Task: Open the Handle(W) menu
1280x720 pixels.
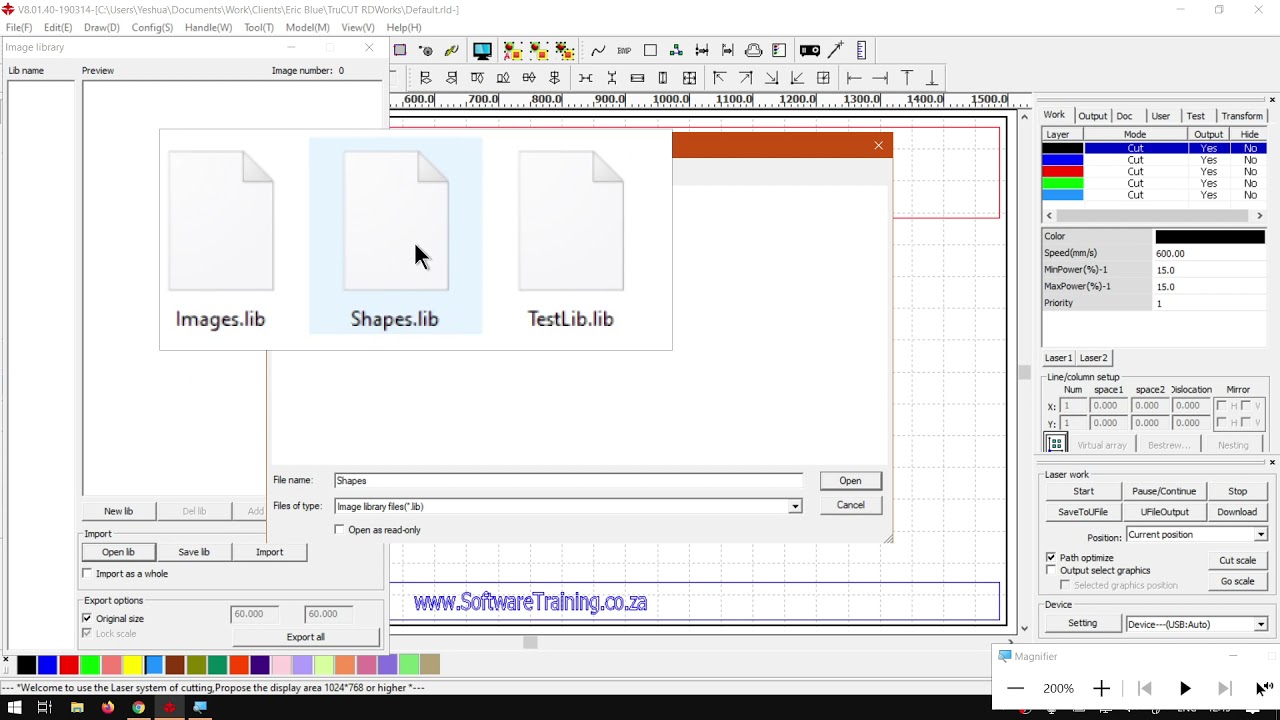Action: 208,28
